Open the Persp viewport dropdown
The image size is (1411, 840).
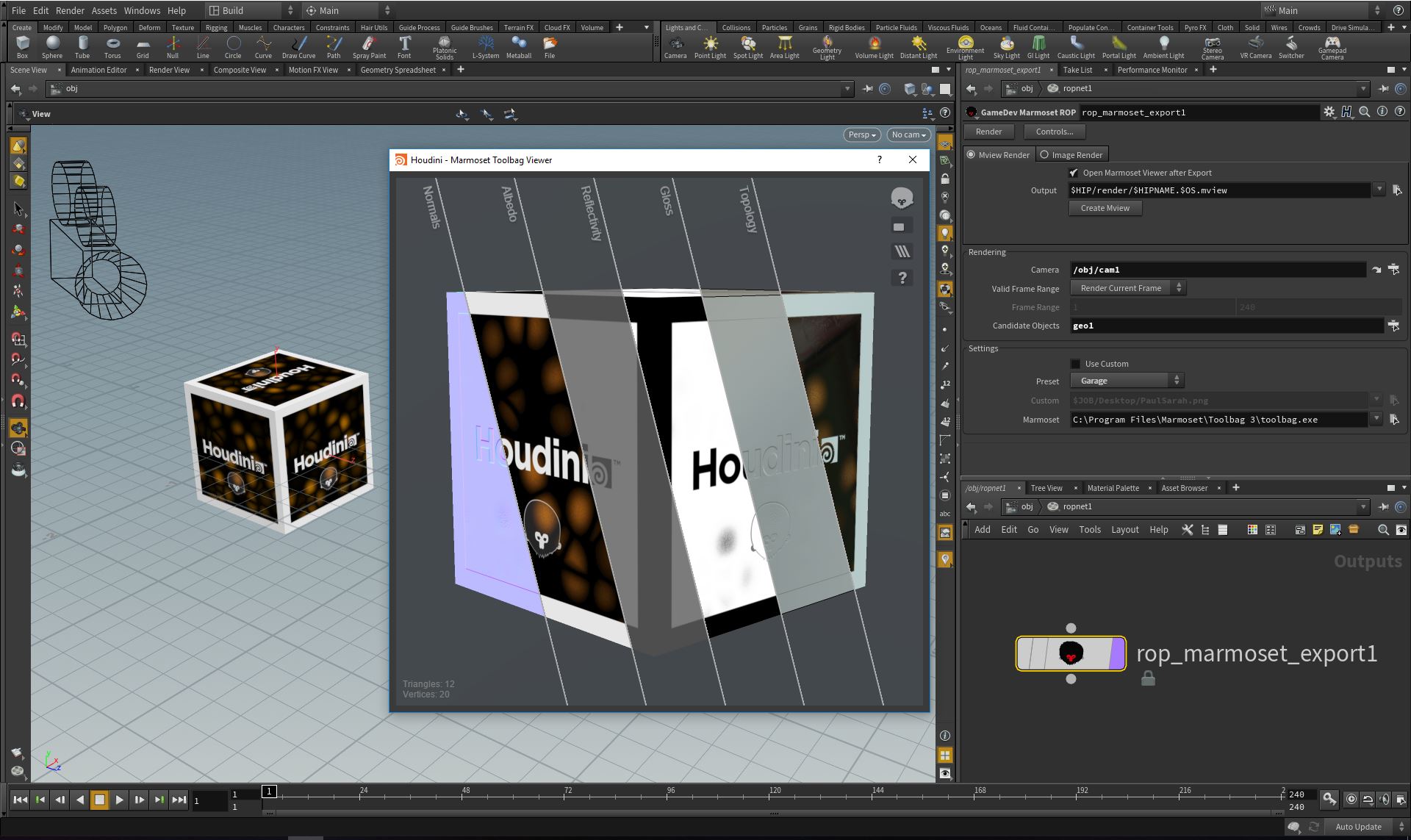click(862, 134)
